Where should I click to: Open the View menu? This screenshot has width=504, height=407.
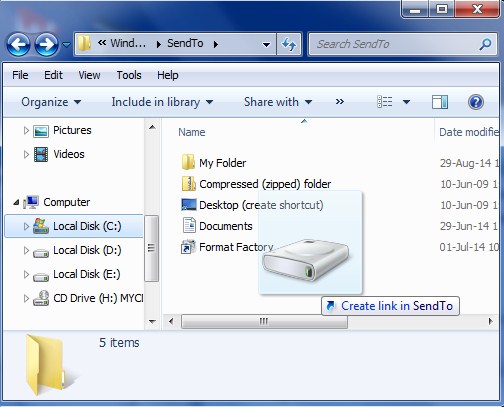[89, 75]
